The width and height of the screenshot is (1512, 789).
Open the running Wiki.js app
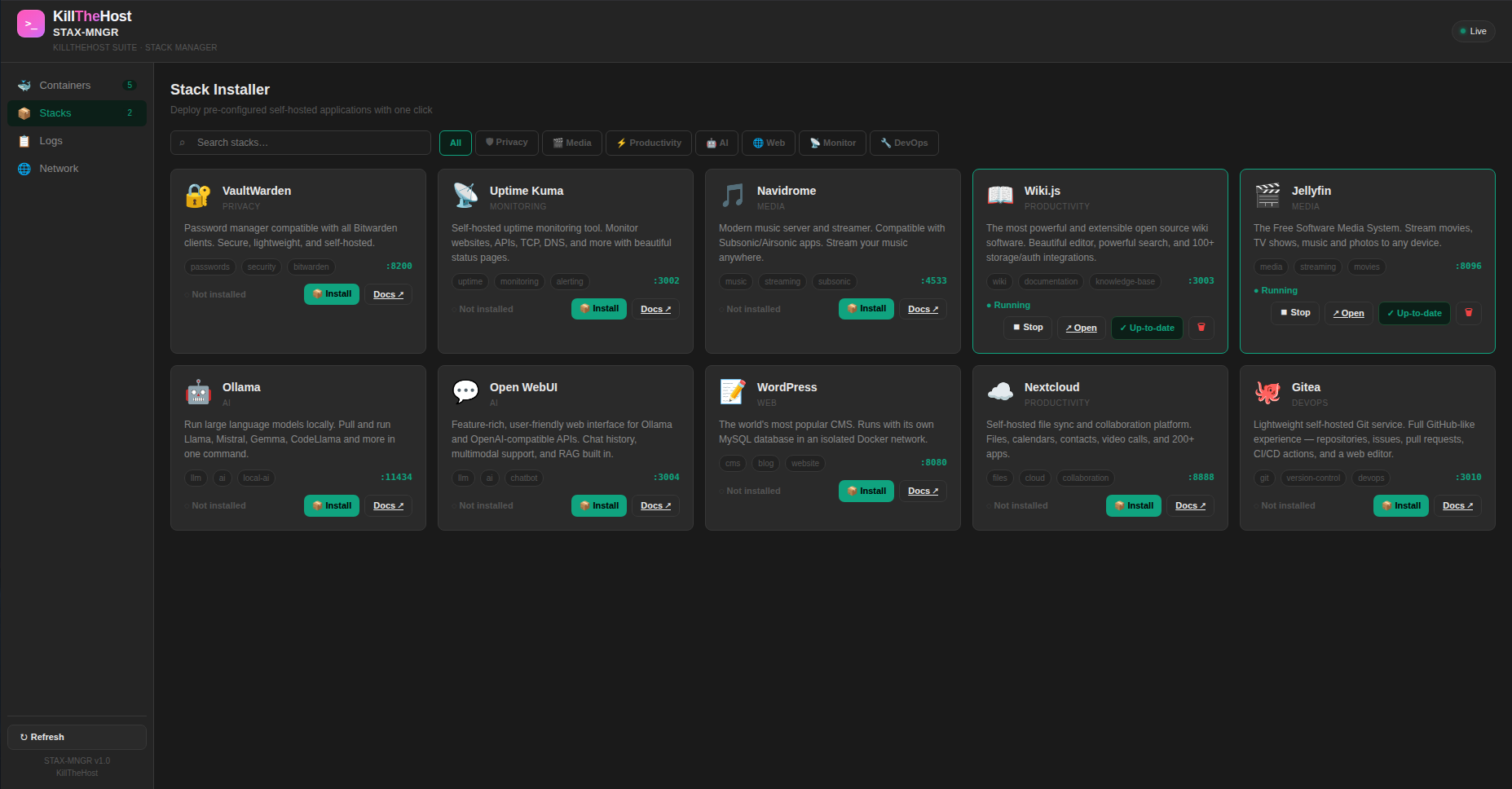click(1082, 328)
